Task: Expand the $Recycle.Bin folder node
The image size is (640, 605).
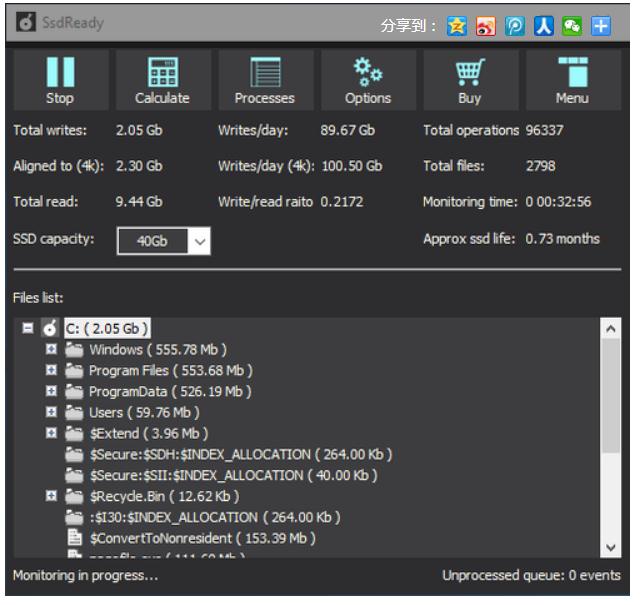Action: pos(51,496)
